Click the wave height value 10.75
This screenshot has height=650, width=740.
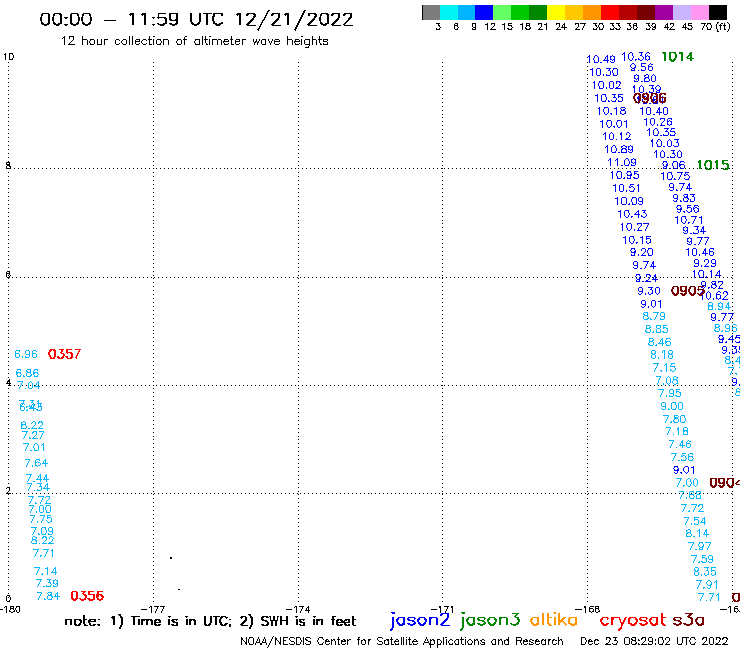(675, 177)
